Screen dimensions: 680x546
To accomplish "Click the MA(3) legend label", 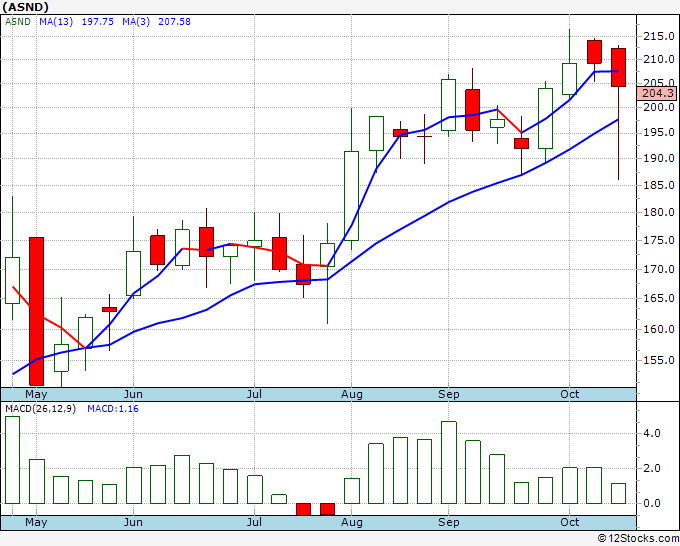I will click(x=136, y=22).
